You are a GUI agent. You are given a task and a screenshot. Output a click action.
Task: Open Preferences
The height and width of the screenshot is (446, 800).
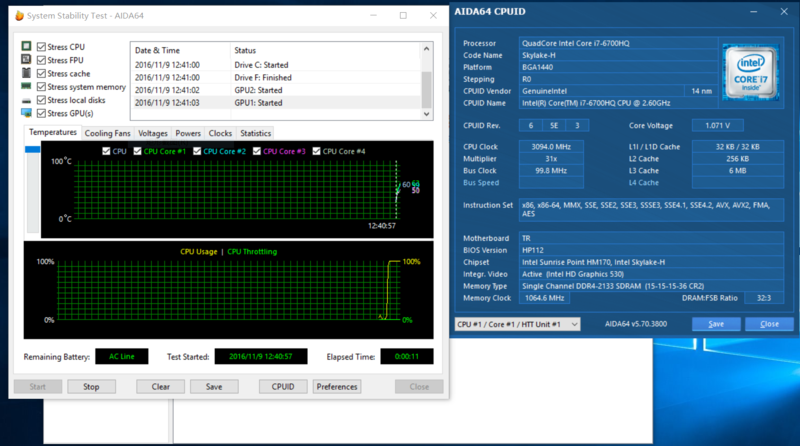pos(337,387)
